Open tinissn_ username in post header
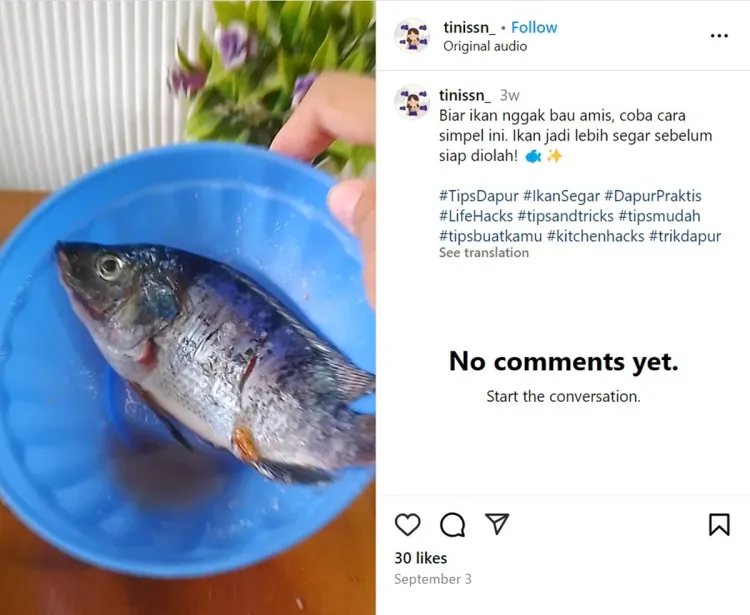 (x=469, y=27)
